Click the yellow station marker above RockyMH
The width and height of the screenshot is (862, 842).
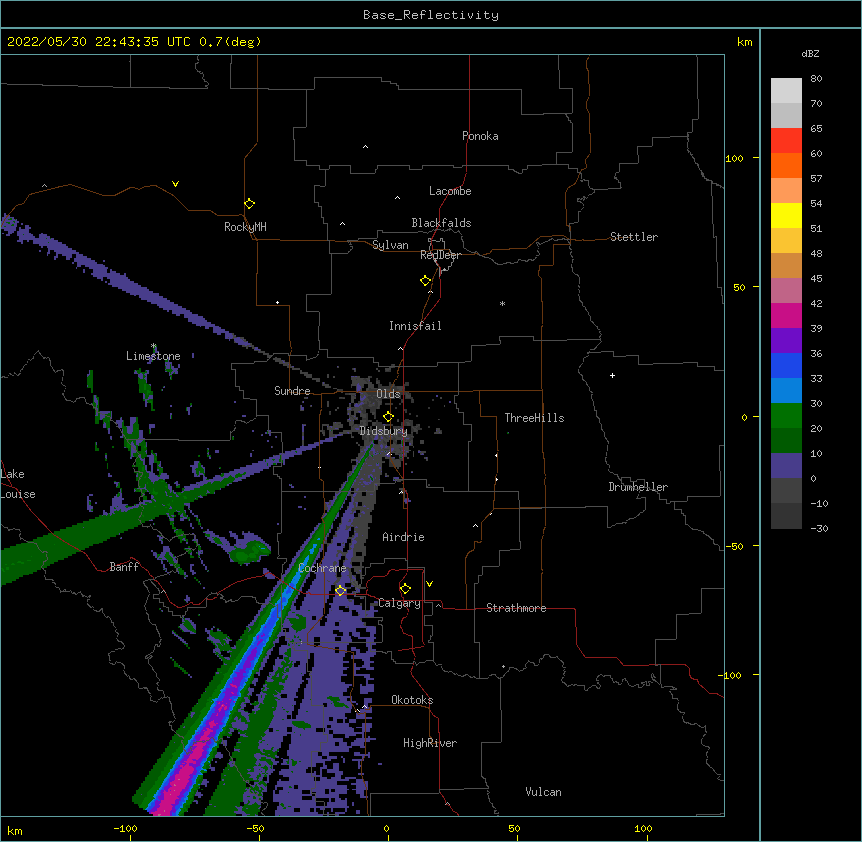(249, 203)
